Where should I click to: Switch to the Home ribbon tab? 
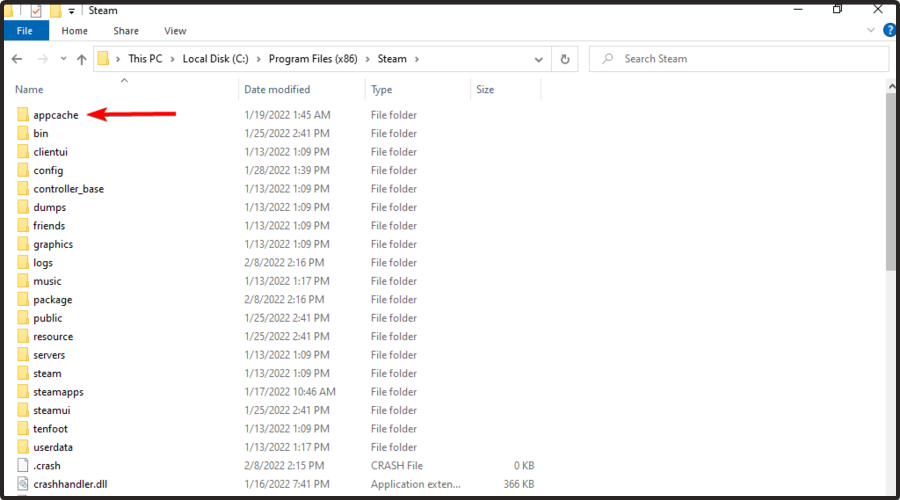[75, 31]
